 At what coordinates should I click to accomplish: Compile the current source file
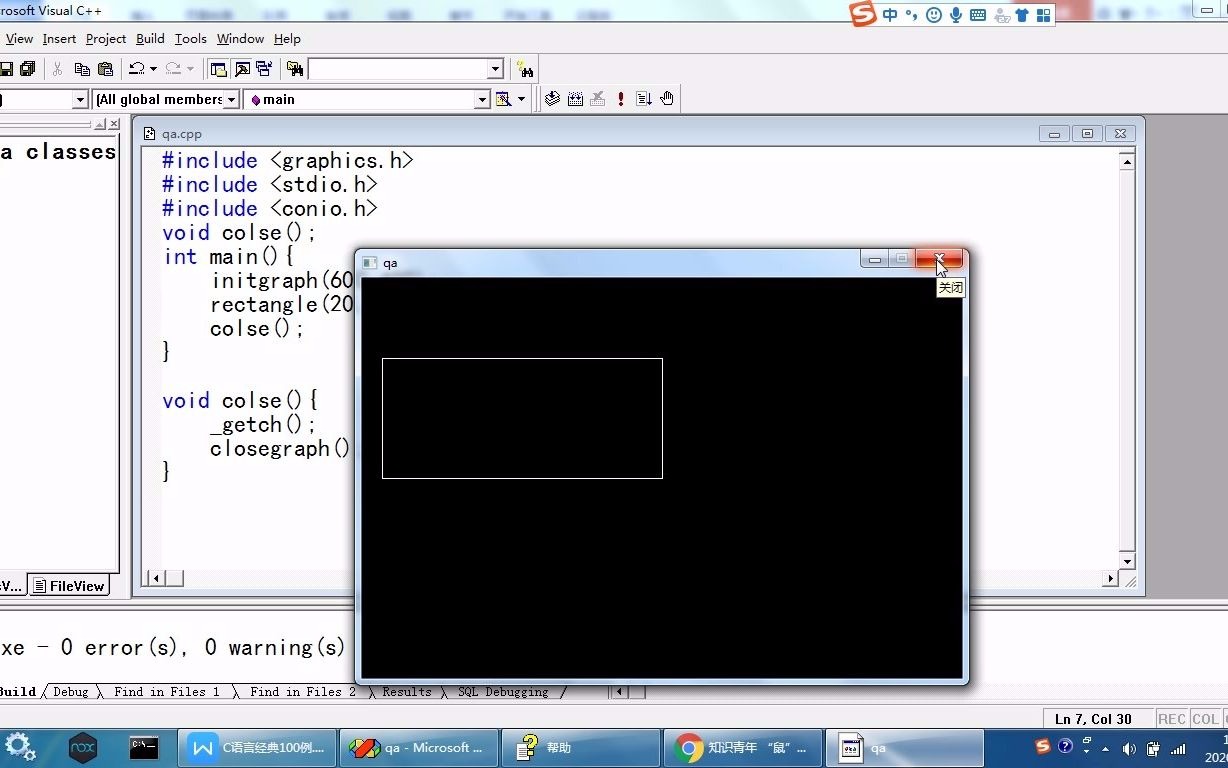[x=553, y=98]
